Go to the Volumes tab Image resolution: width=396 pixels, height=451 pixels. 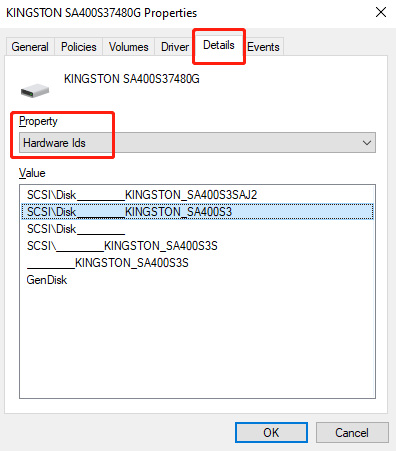click(x=128, y=47)
